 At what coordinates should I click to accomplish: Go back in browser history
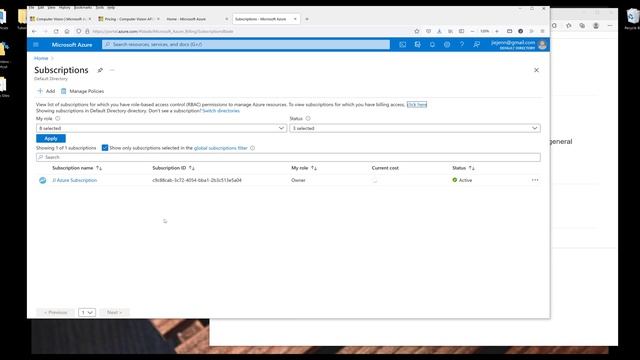[34, 31]
